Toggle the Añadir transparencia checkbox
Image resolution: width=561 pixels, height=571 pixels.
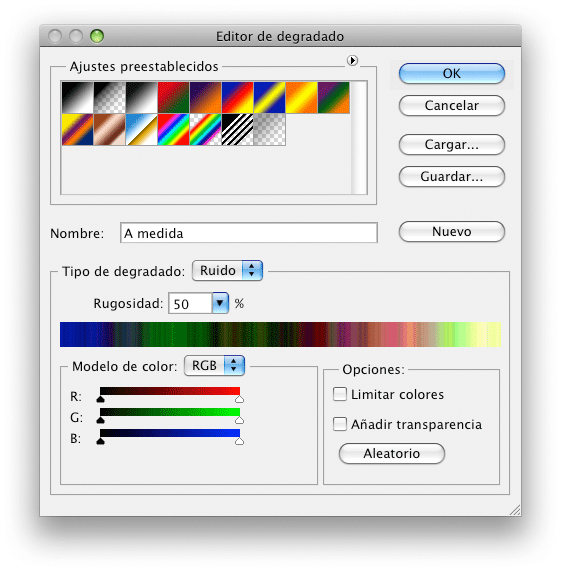tap(340, 424)
